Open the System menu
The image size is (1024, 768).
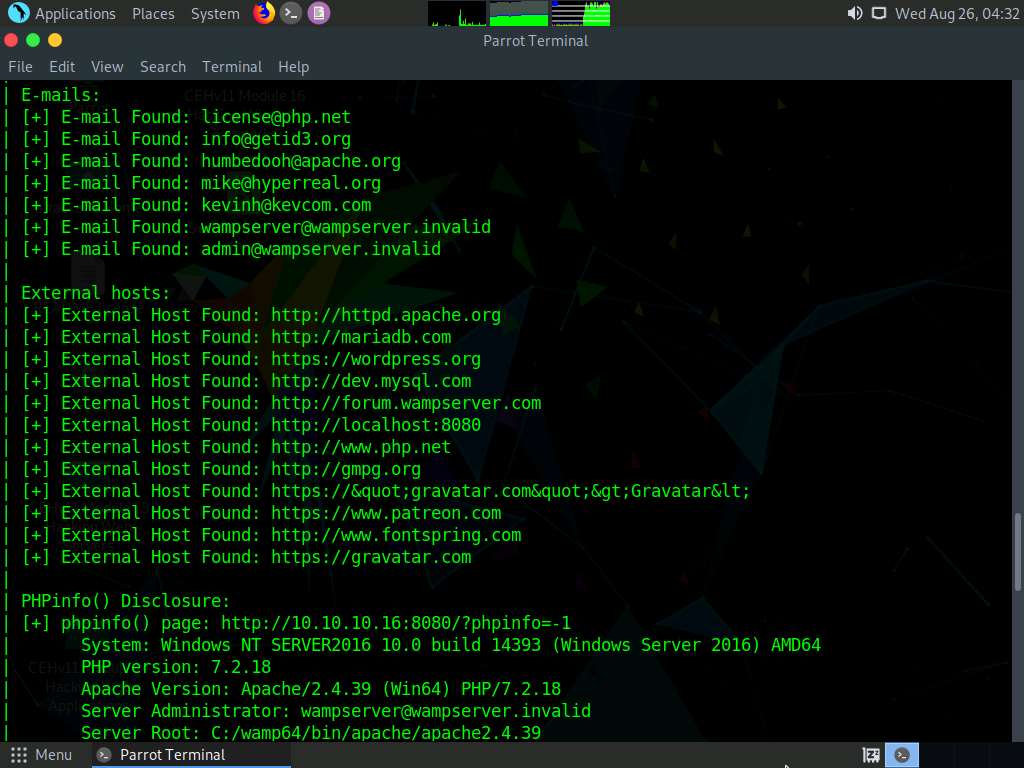[x=215, y=14]
